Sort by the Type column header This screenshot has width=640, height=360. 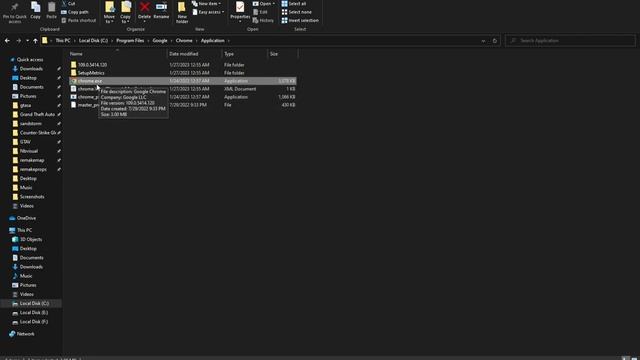click(x=229, y=54)
